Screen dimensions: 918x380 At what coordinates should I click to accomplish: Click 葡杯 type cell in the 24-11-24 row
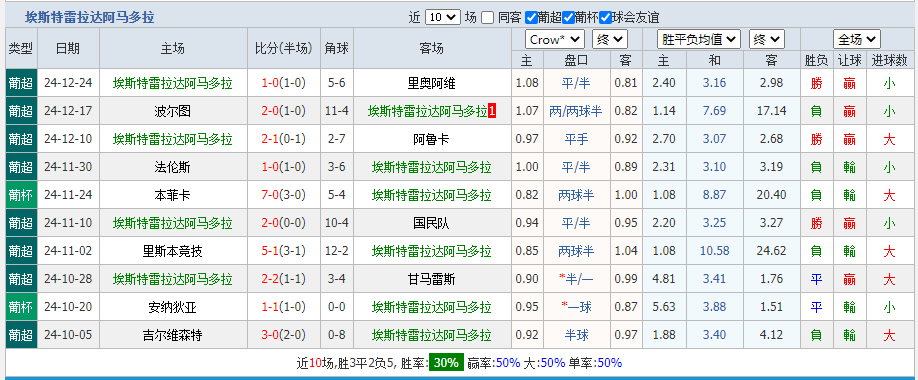point(21,195)
